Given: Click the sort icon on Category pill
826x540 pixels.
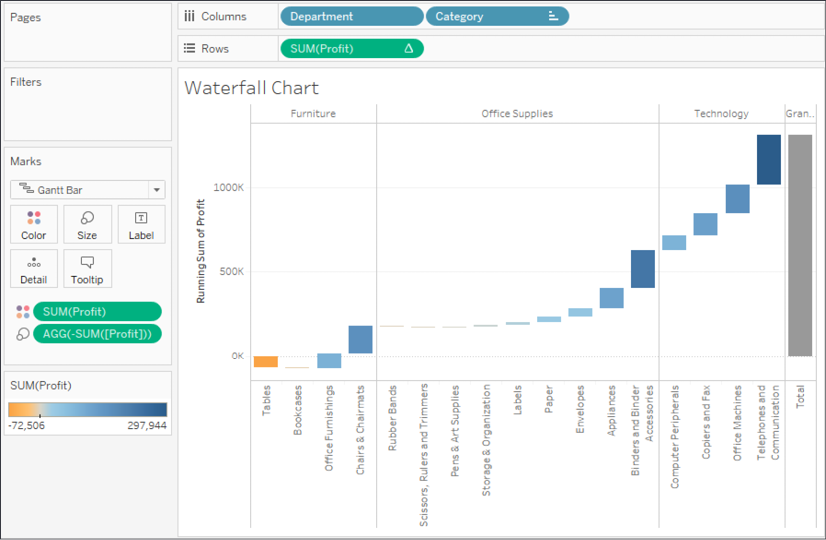Looking at the screenshot, I should coord(553,16).
